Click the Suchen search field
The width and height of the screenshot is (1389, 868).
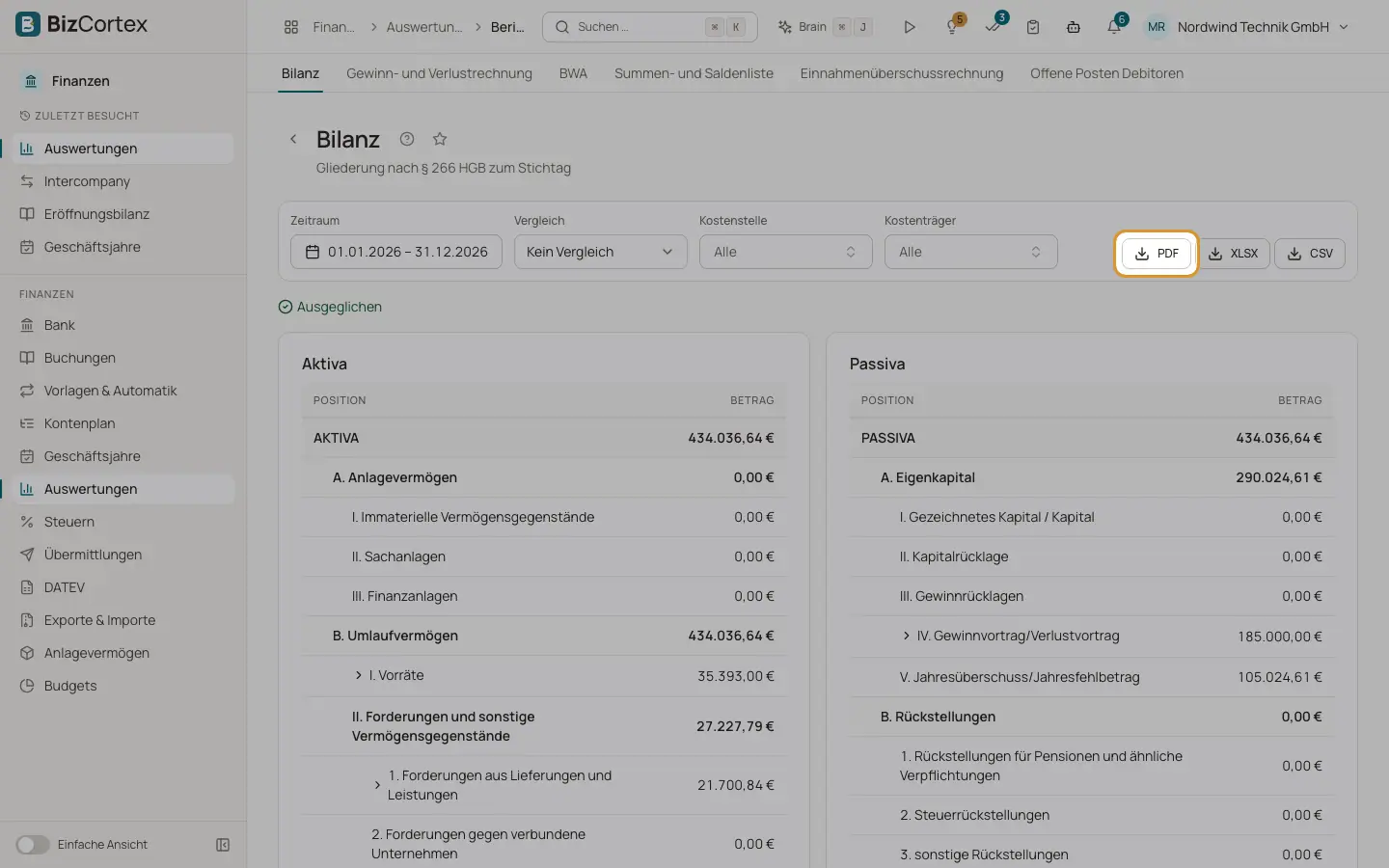[650, 27]
